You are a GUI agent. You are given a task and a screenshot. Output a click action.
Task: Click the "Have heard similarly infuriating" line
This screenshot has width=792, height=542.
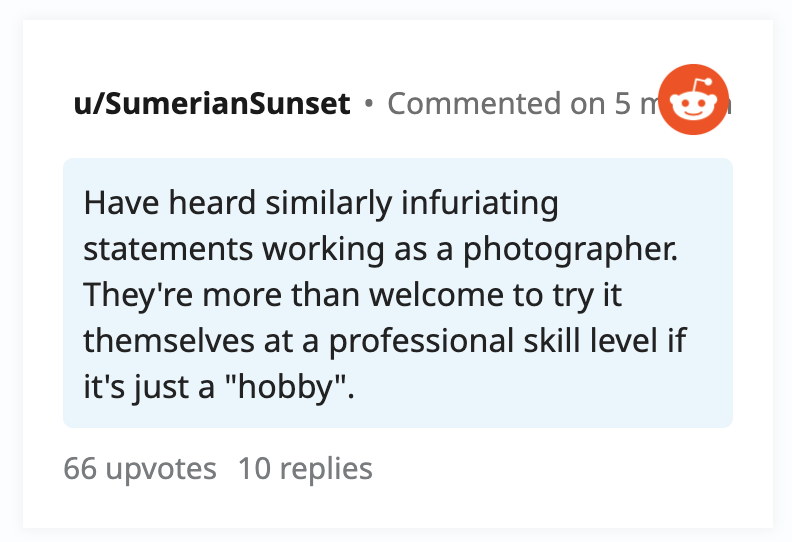321,204
